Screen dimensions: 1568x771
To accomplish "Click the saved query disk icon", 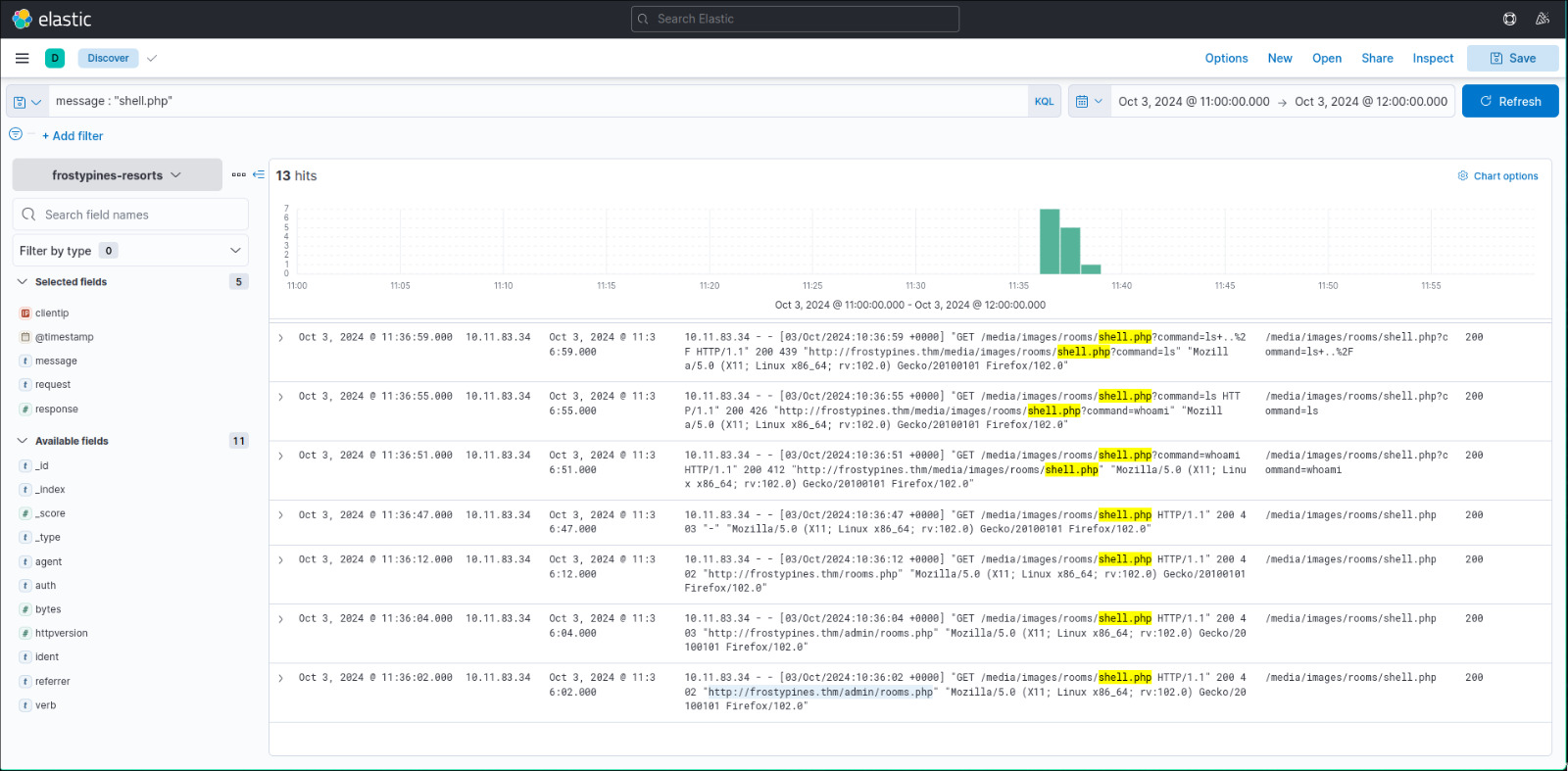I will click(x=20, y=102).
